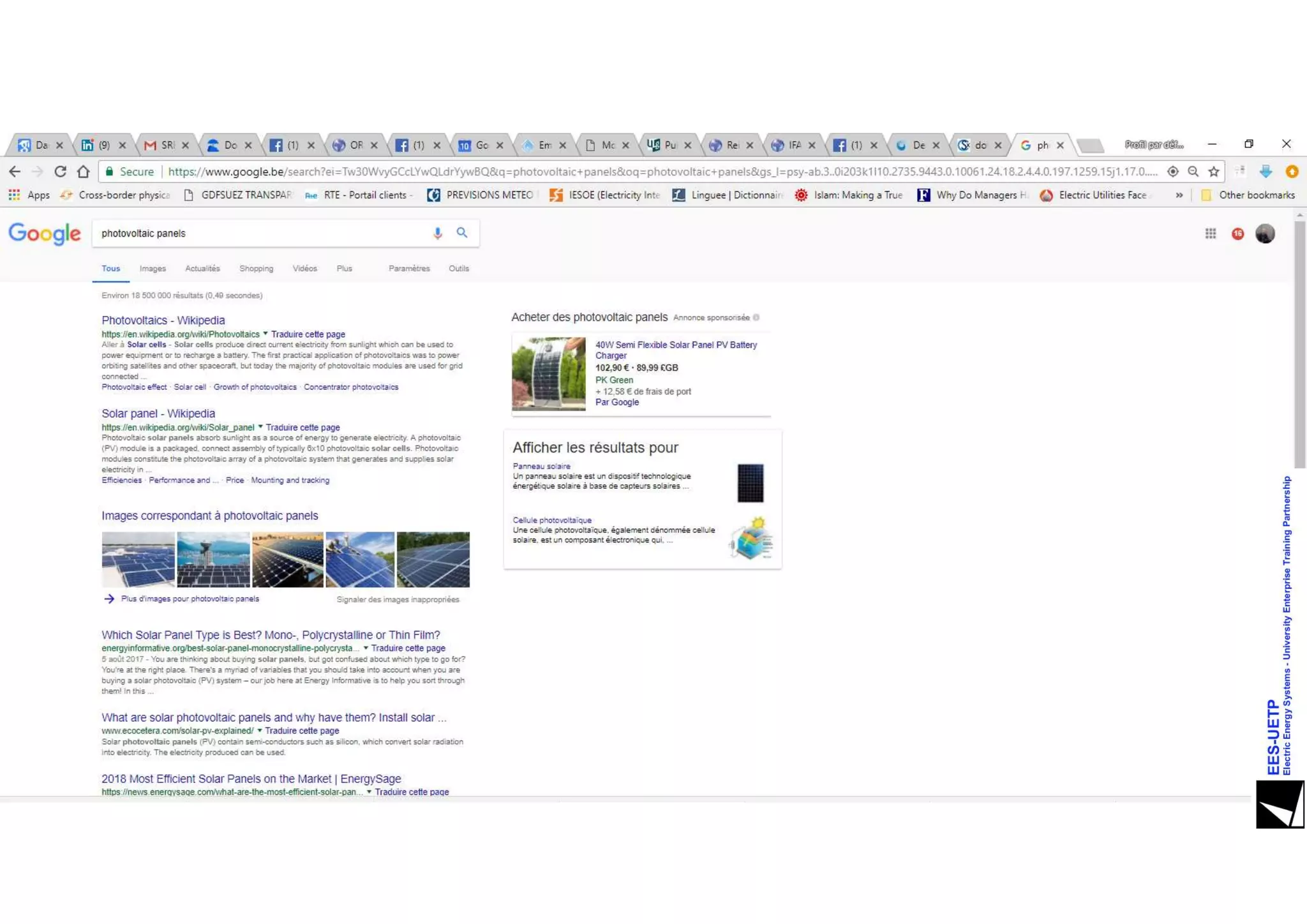Expand dropdown arrow beside Photovoltaics Wikipedia URL
This screenshot has height=924, width=1307.
click(x=265, y=334)
